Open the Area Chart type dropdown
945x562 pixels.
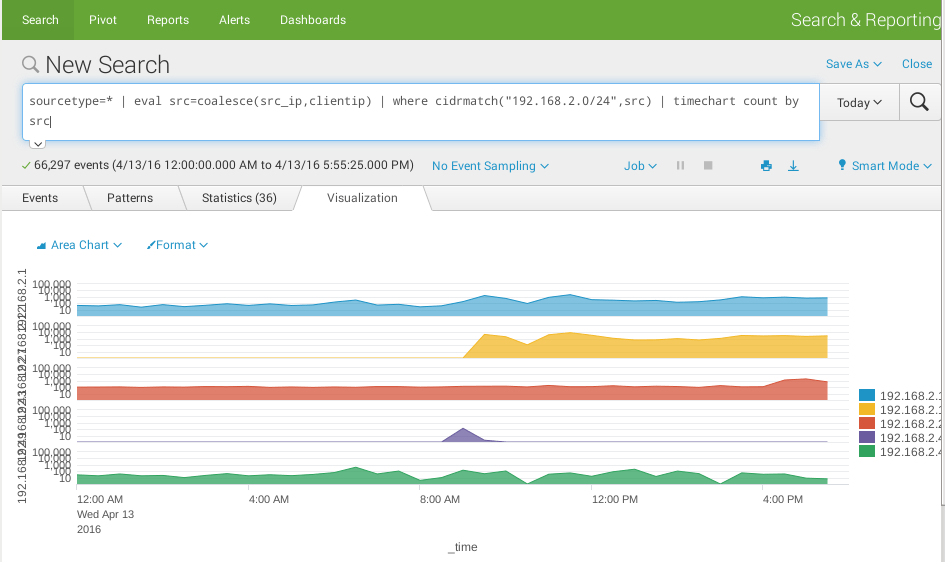coord(79,245)
